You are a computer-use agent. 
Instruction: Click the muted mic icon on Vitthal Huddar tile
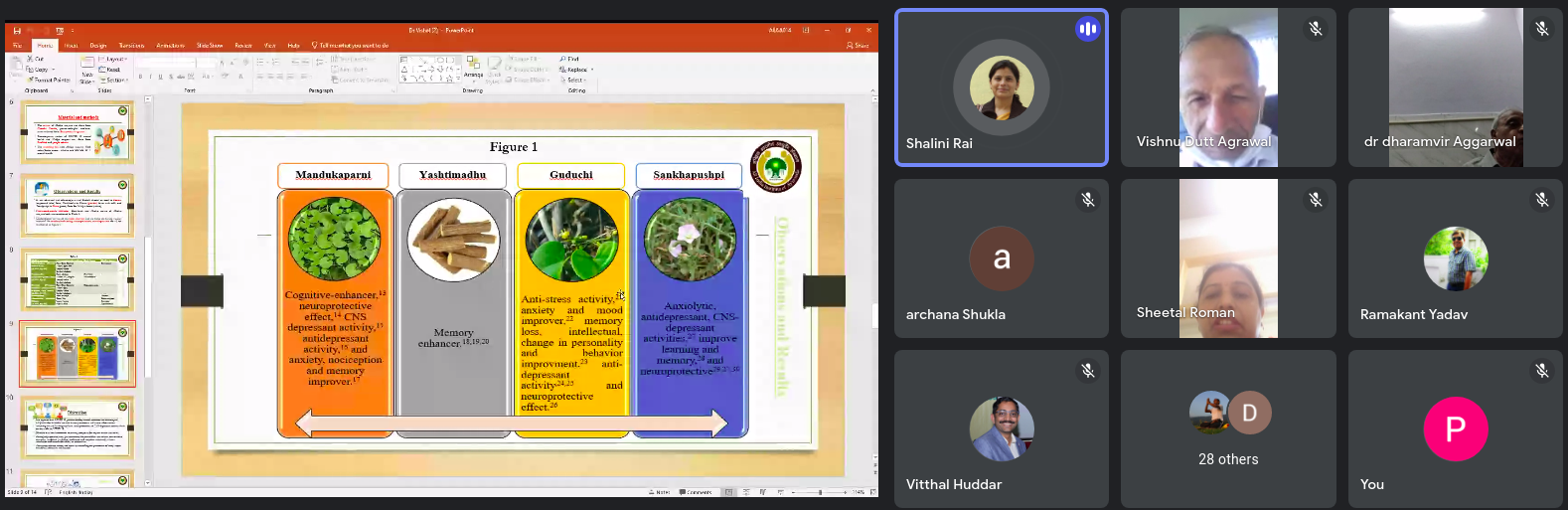(x=1088, y=371)
